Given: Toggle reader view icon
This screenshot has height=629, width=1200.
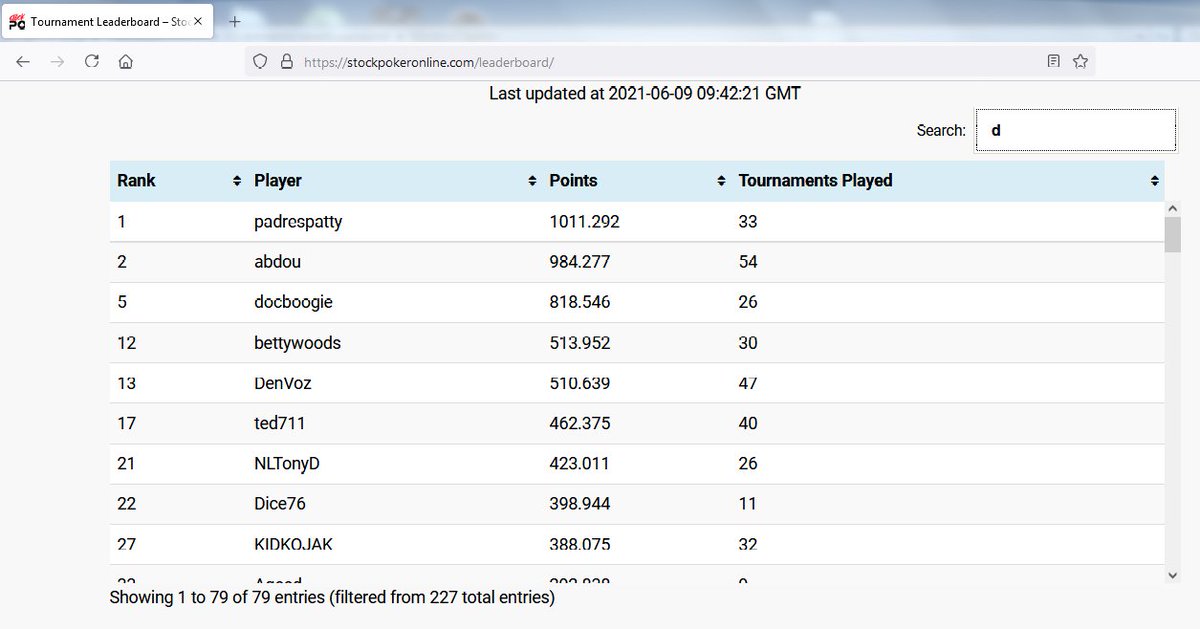Looking at the screenshot, I should click(x=1053, y=62).
